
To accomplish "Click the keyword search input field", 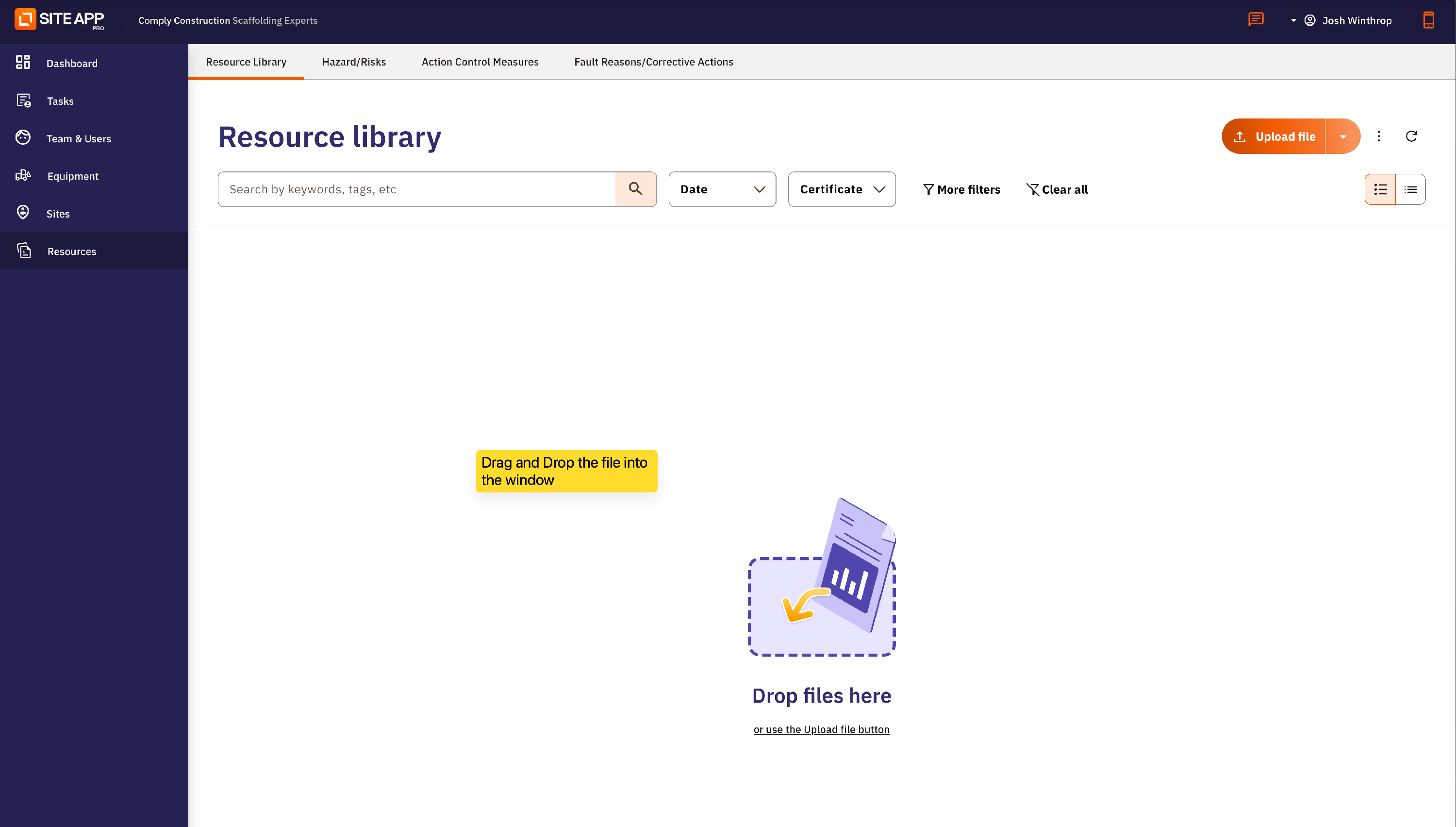I will click(417, 189).
